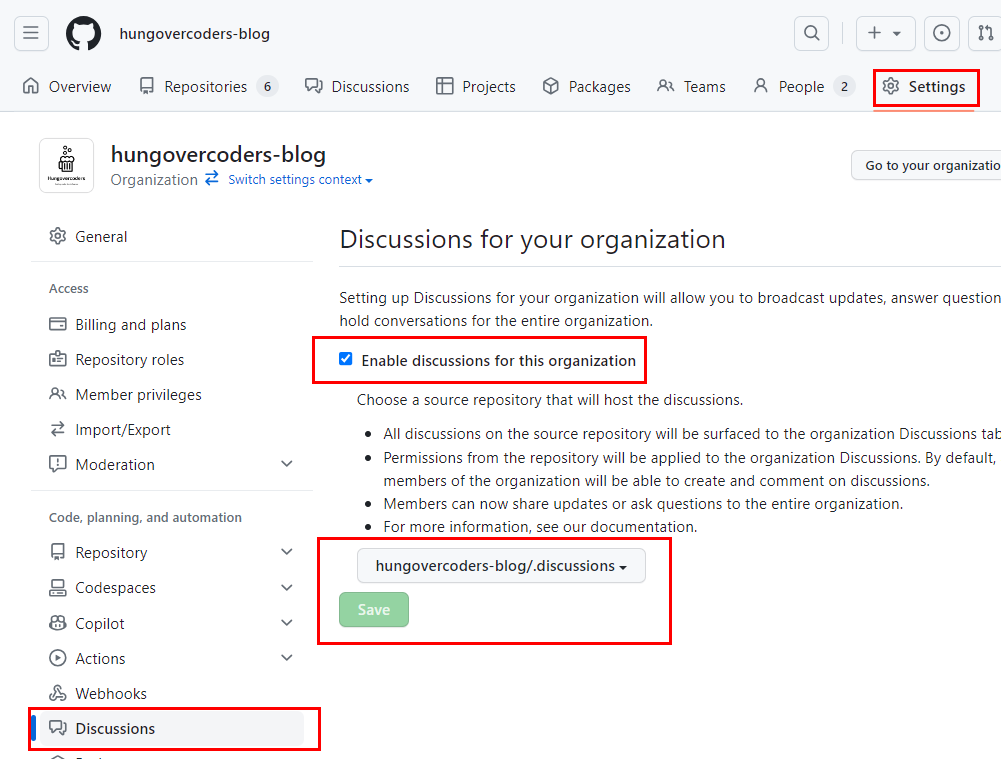Click the hungovercoders-blog organization avatar
The height and width of the screenshot is (759, 1001).
pyautogui.click(x=66, y=165)
